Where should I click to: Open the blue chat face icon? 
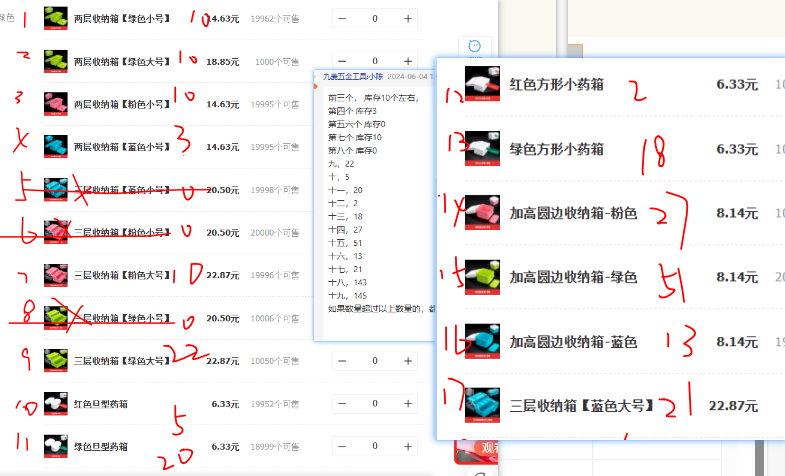[x=474, y=47]
